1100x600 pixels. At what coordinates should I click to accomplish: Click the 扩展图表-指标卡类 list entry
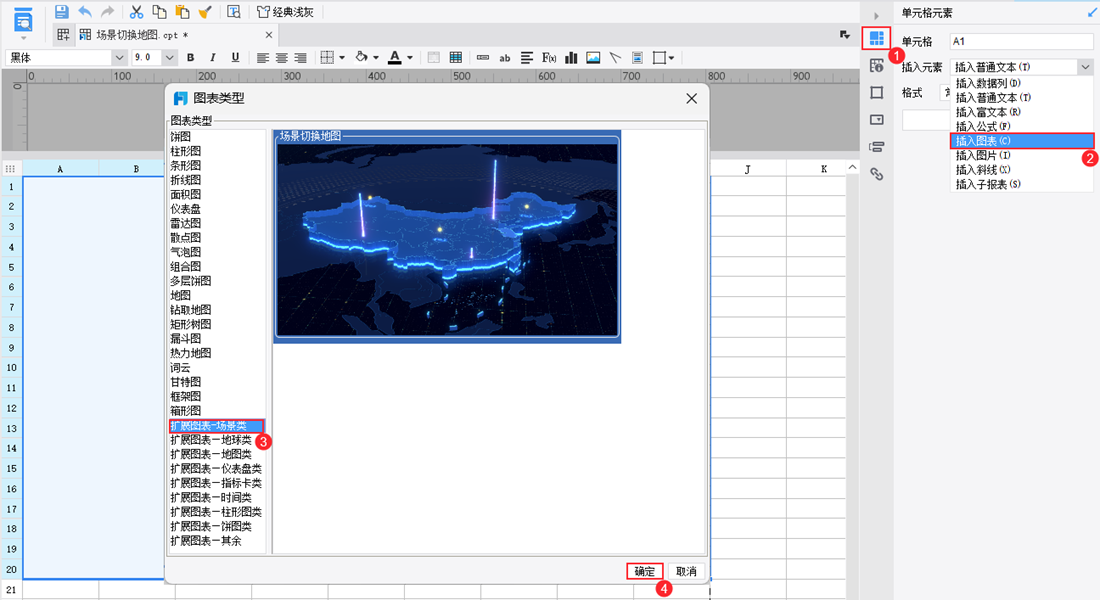coord(217,483)
